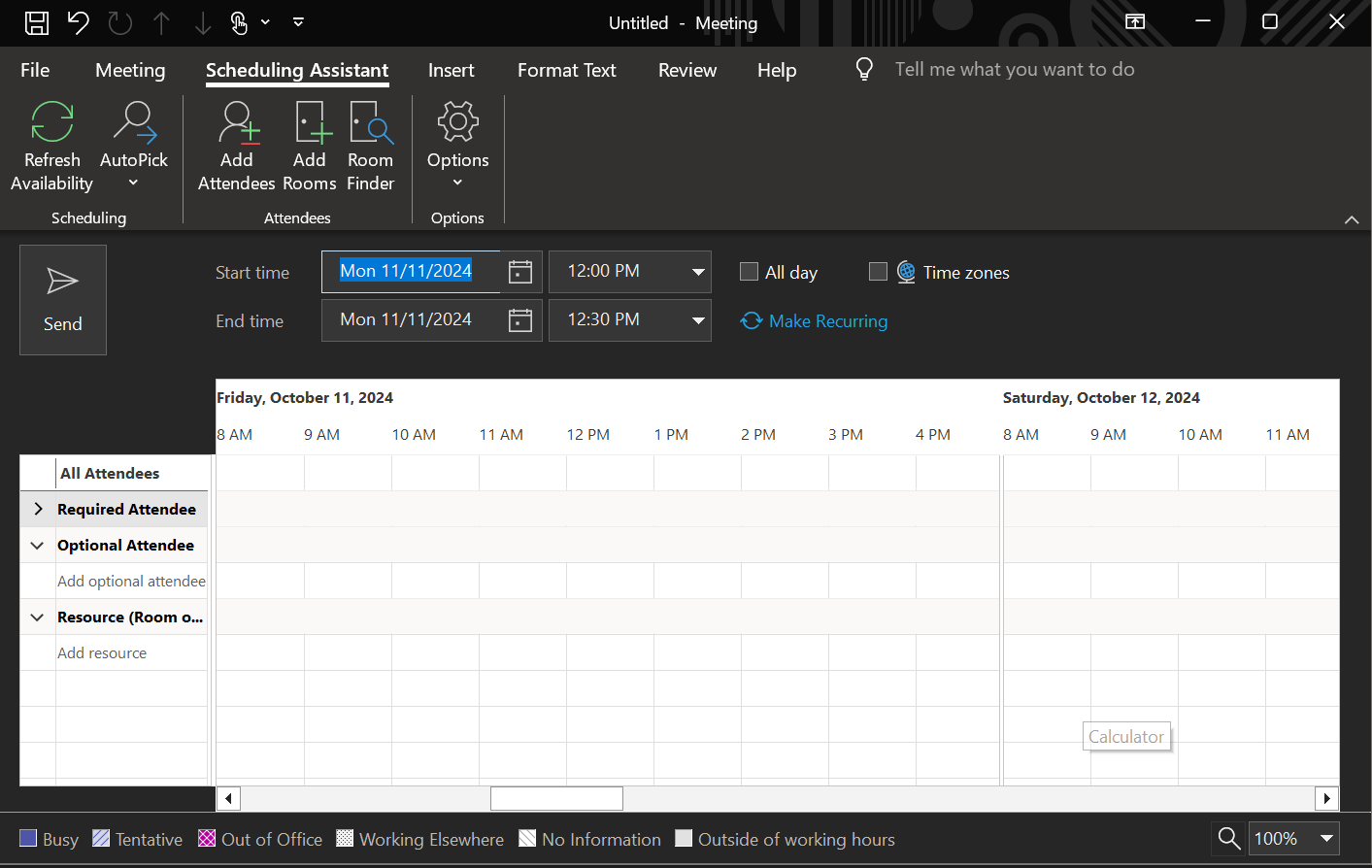1372x868 pixels.
Task: Open the end date calendar picker
Action: click(520, 320)
